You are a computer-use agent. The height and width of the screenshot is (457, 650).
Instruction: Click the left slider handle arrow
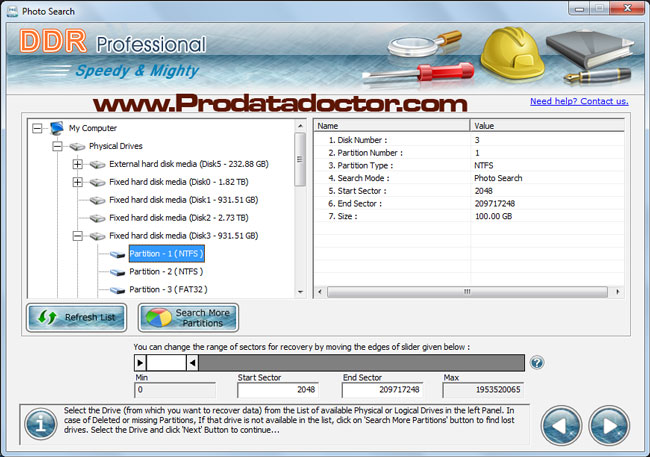coord(140,363)
